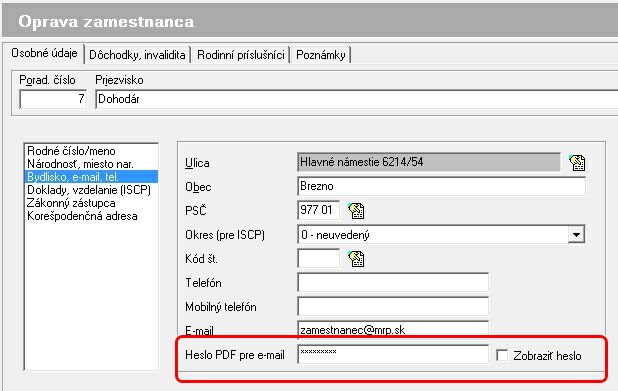
Task: Switch to the Osobné údaje tab
Action: click(x=44, y=53)
